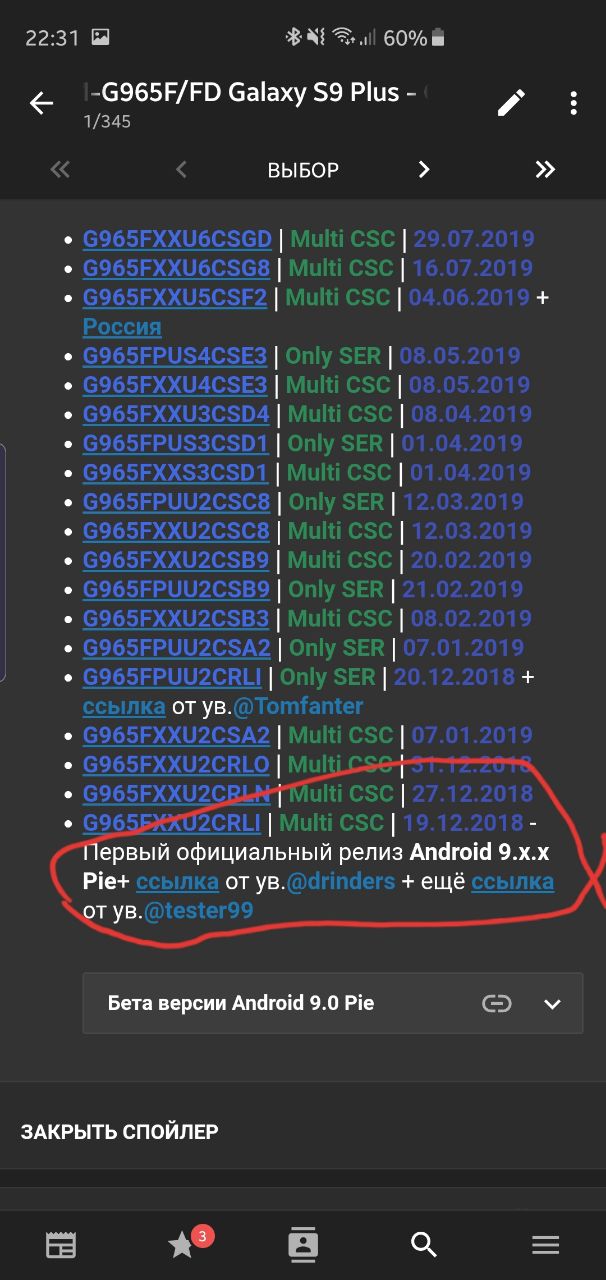Screen dimensions: 606x1280
Task: Open contacts icon in bottom bar
Action: [302, 1245]
